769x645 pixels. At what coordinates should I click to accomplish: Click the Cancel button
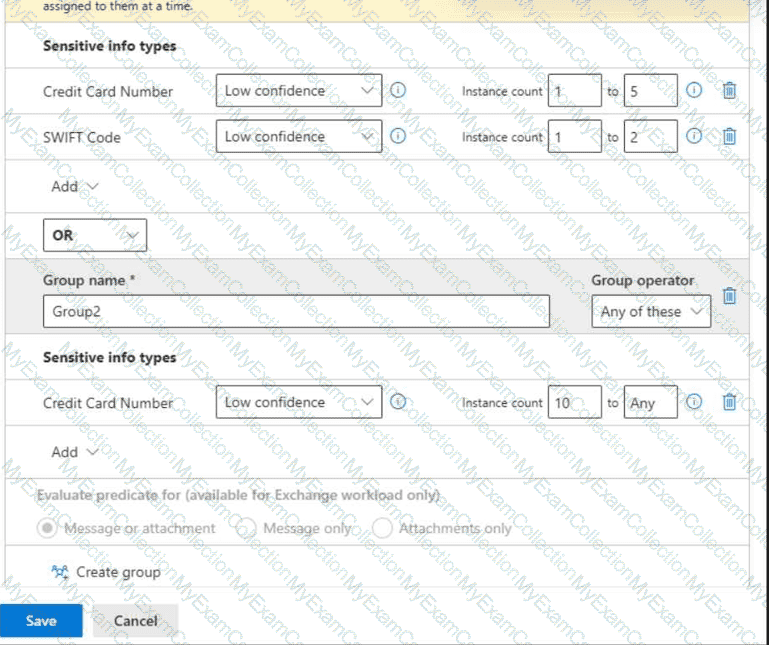(x=135, y=621)
